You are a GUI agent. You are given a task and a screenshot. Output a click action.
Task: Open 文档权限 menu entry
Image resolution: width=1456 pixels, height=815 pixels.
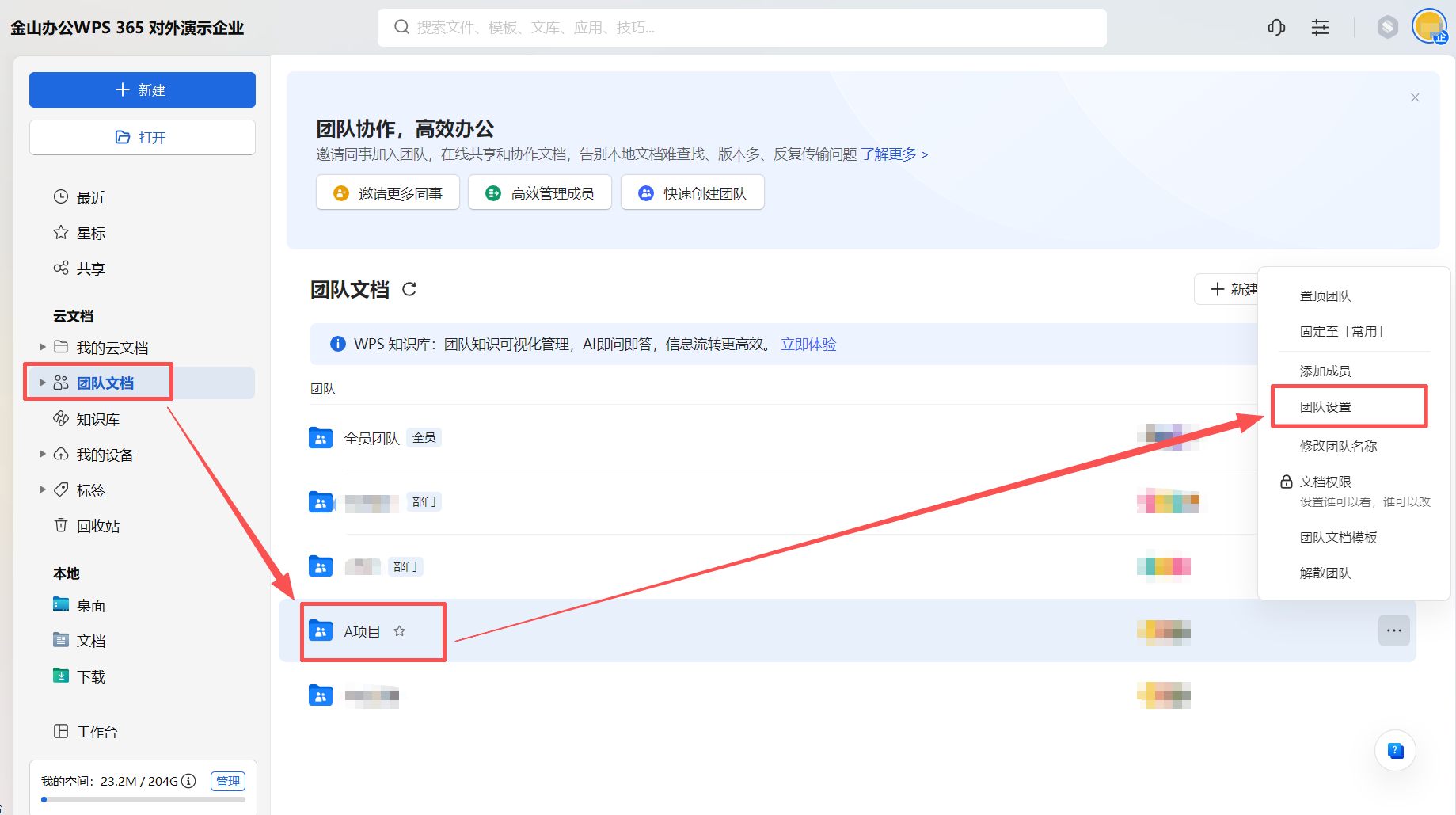click(x=1354, y=491)
